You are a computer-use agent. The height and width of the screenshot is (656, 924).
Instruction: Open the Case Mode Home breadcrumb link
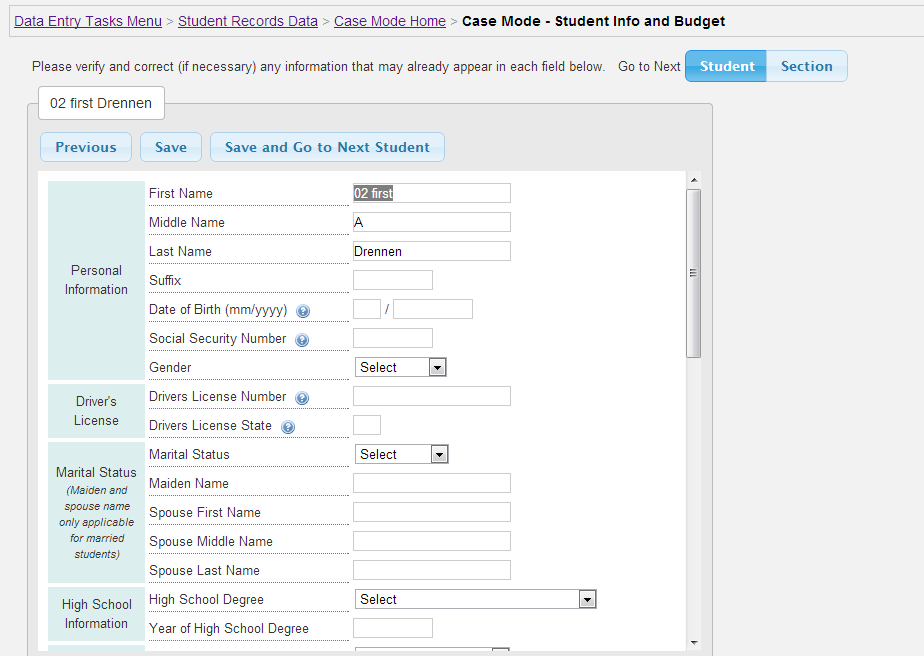[x=390, y=21]
